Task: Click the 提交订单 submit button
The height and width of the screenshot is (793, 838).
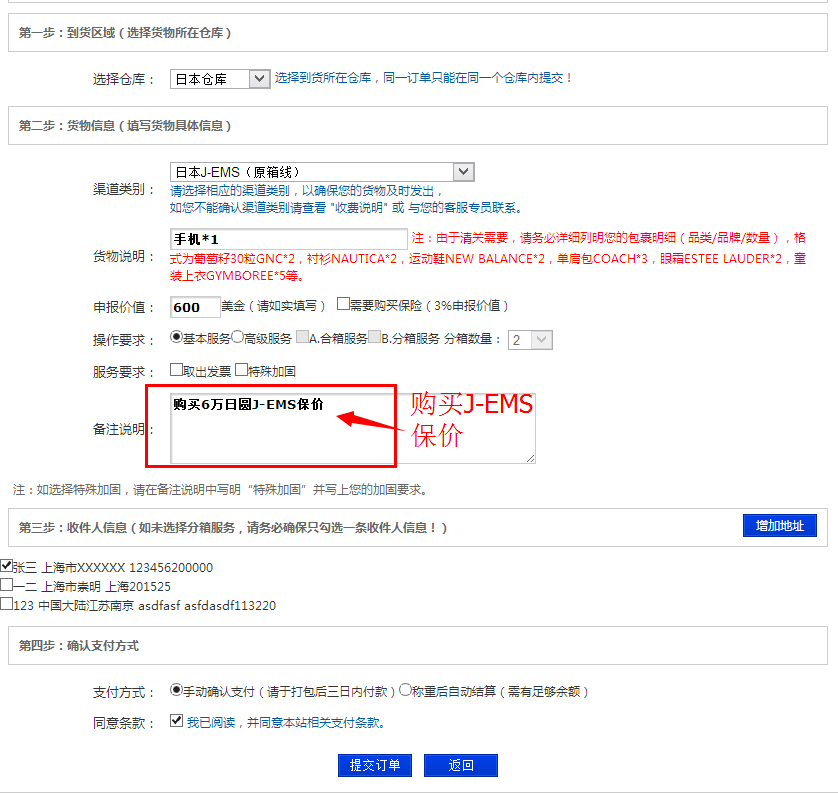Action: (x=375, y=765)
